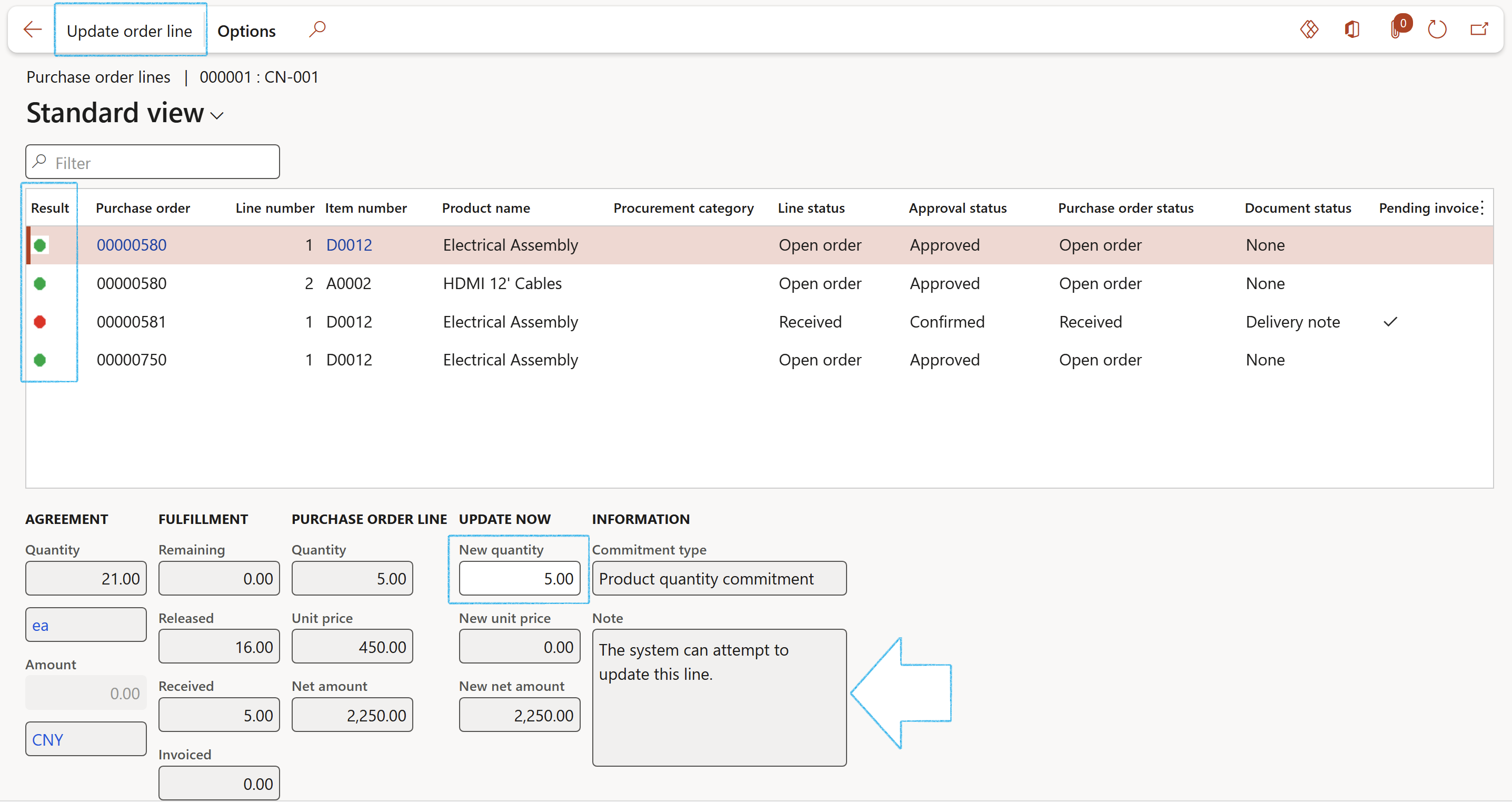This screenshot has height=802, width=1512.
Task: Click the grid options vertical dots
Action: [x=1481, y=208]
